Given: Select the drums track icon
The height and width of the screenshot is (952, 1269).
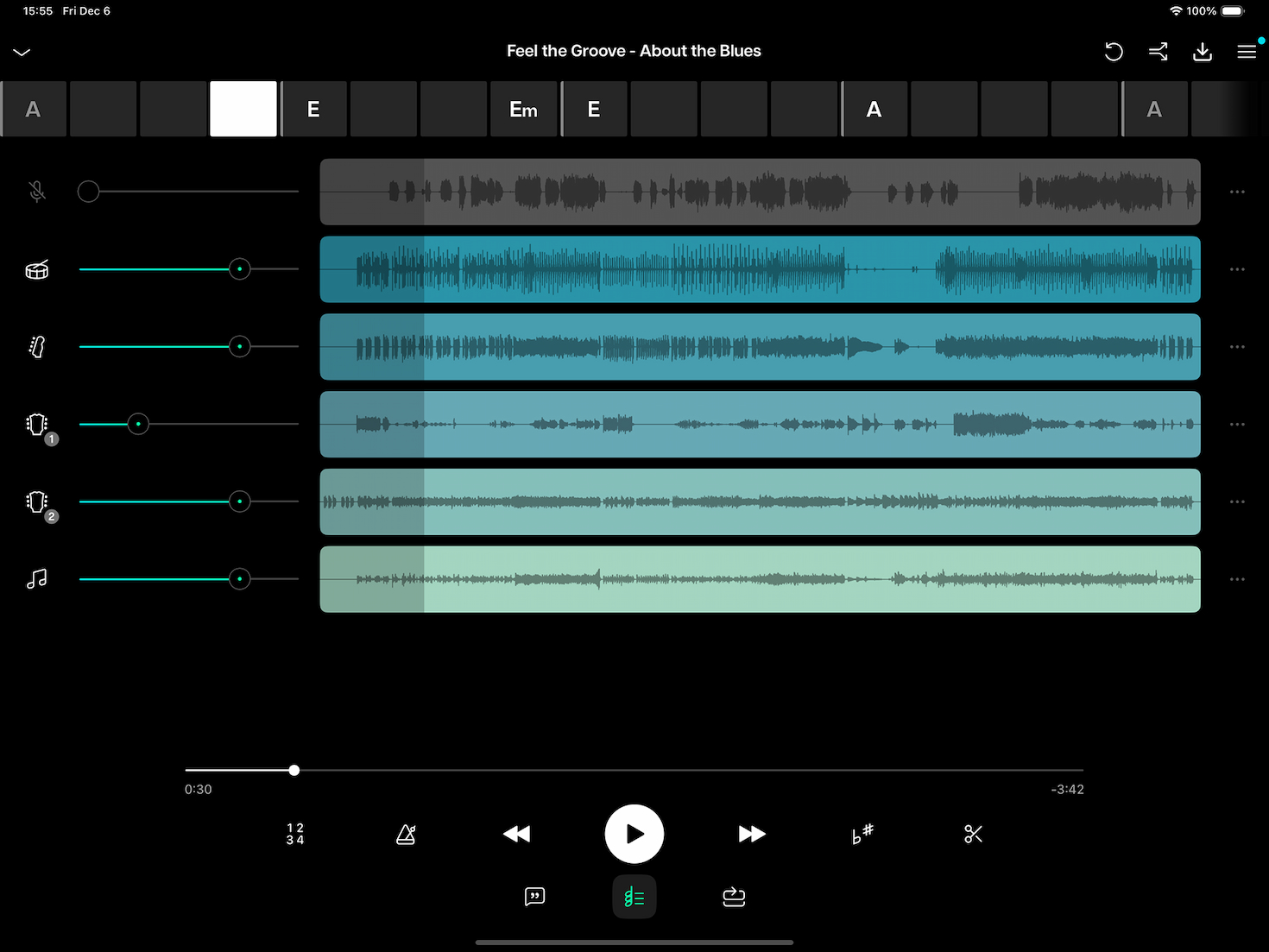Looking at the screenshot, I should tap(35, 269).
